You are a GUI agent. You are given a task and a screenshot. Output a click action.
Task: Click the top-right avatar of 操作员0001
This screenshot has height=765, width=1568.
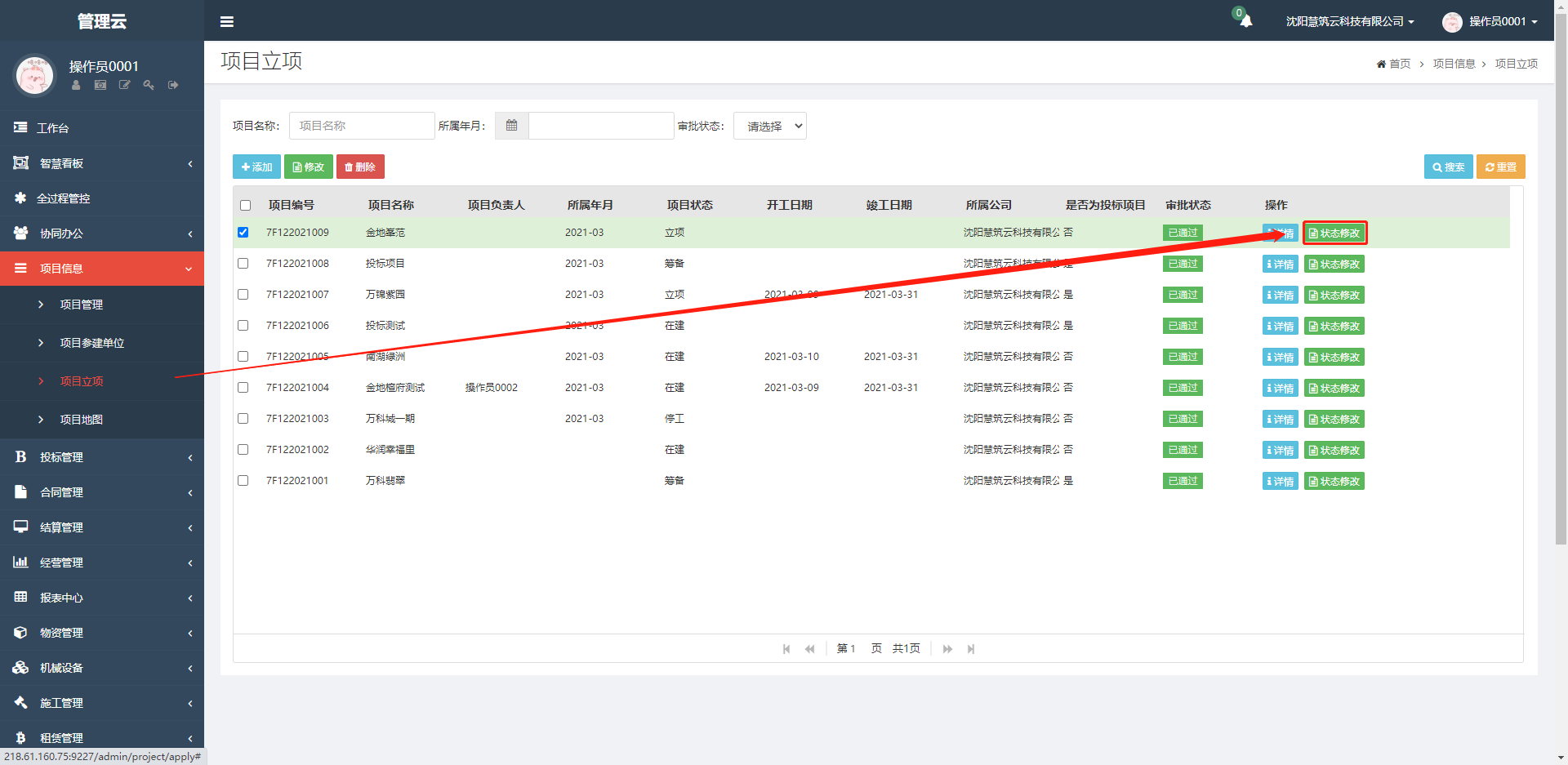tap(1452, 22)
